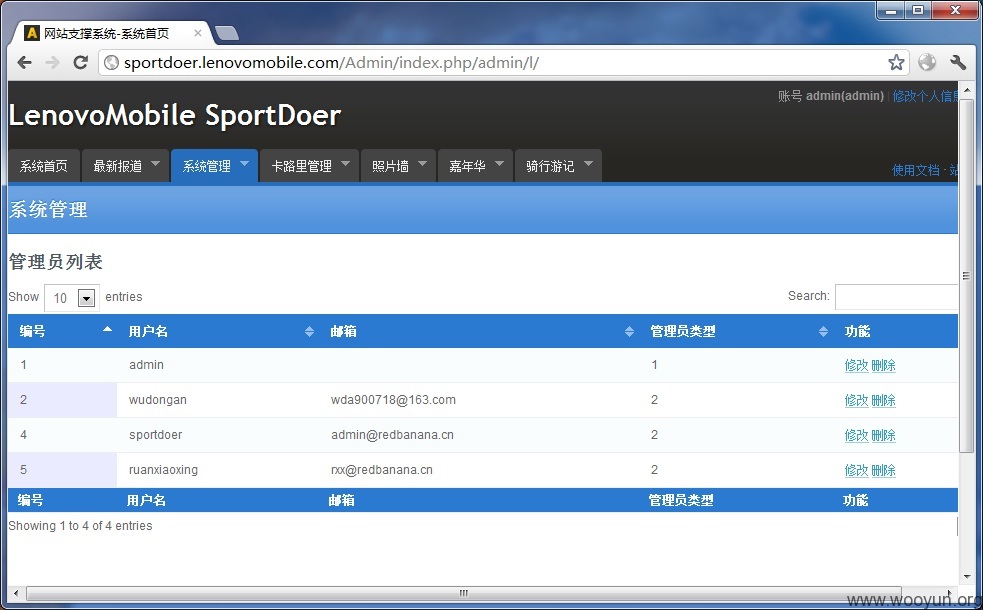The width and height of the screenshot is (983, 610).
Task: Sort by the 用户名 column header
Action: (x=218, y=331)
